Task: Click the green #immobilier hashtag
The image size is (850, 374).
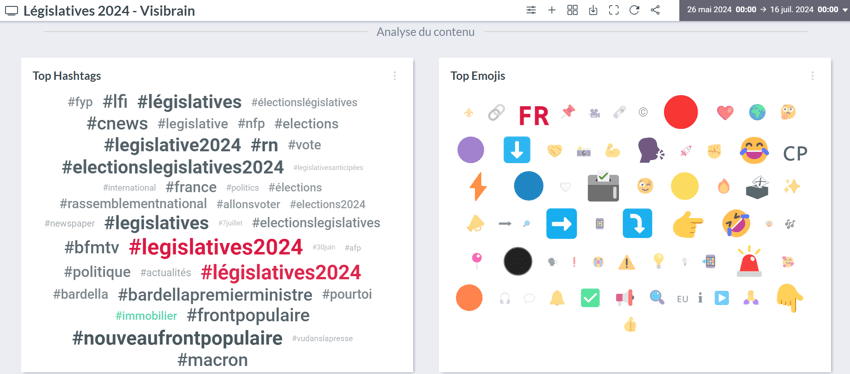Action: pyautogui.click(x=146, y=315)
